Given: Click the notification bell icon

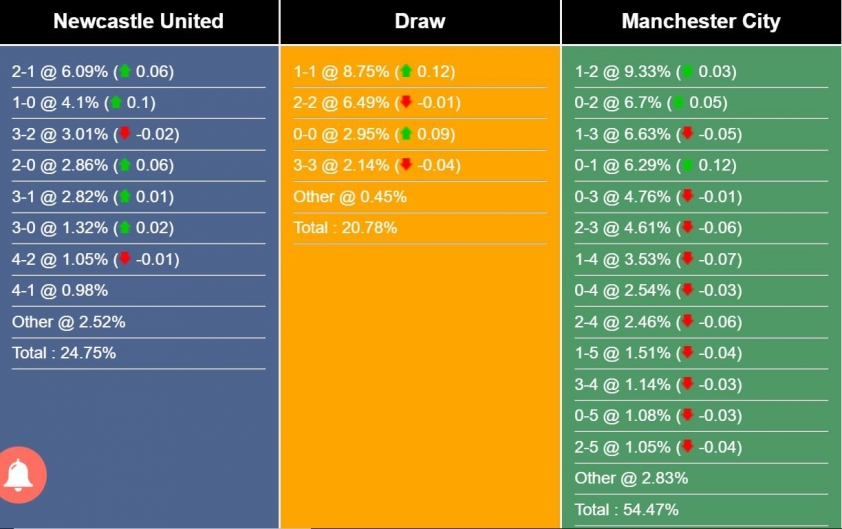Looking at the screenshot, I should pyautogui.click(x=19, y=475).
